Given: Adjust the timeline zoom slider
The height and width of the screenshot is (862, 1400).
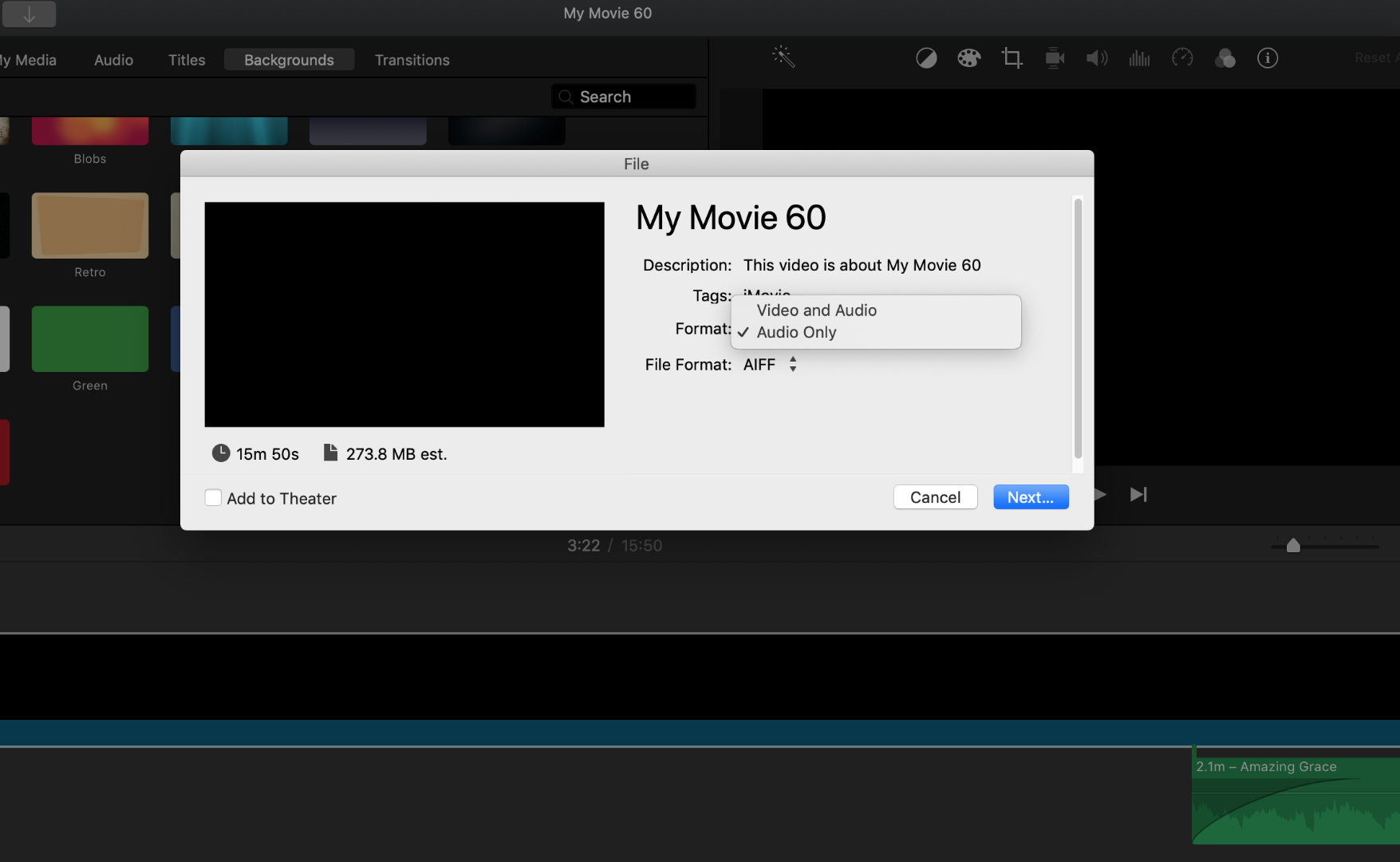Looking at the screenshot, I should pos(1293,546).
